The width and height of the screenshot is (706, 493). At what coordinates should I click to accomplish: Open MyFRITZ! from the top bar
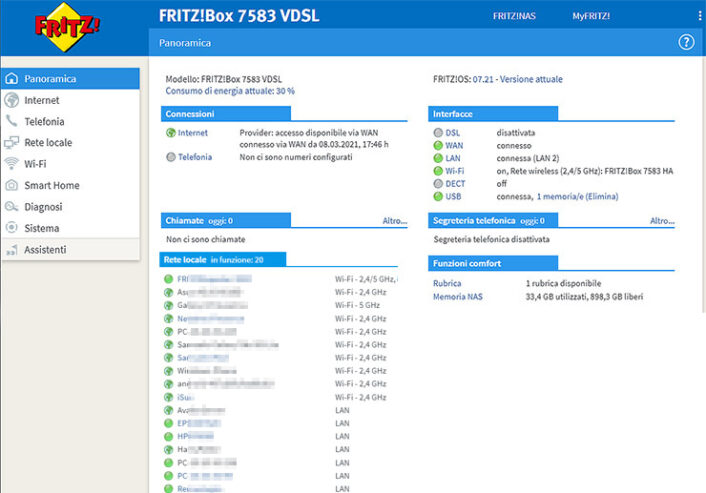(591, 16)
